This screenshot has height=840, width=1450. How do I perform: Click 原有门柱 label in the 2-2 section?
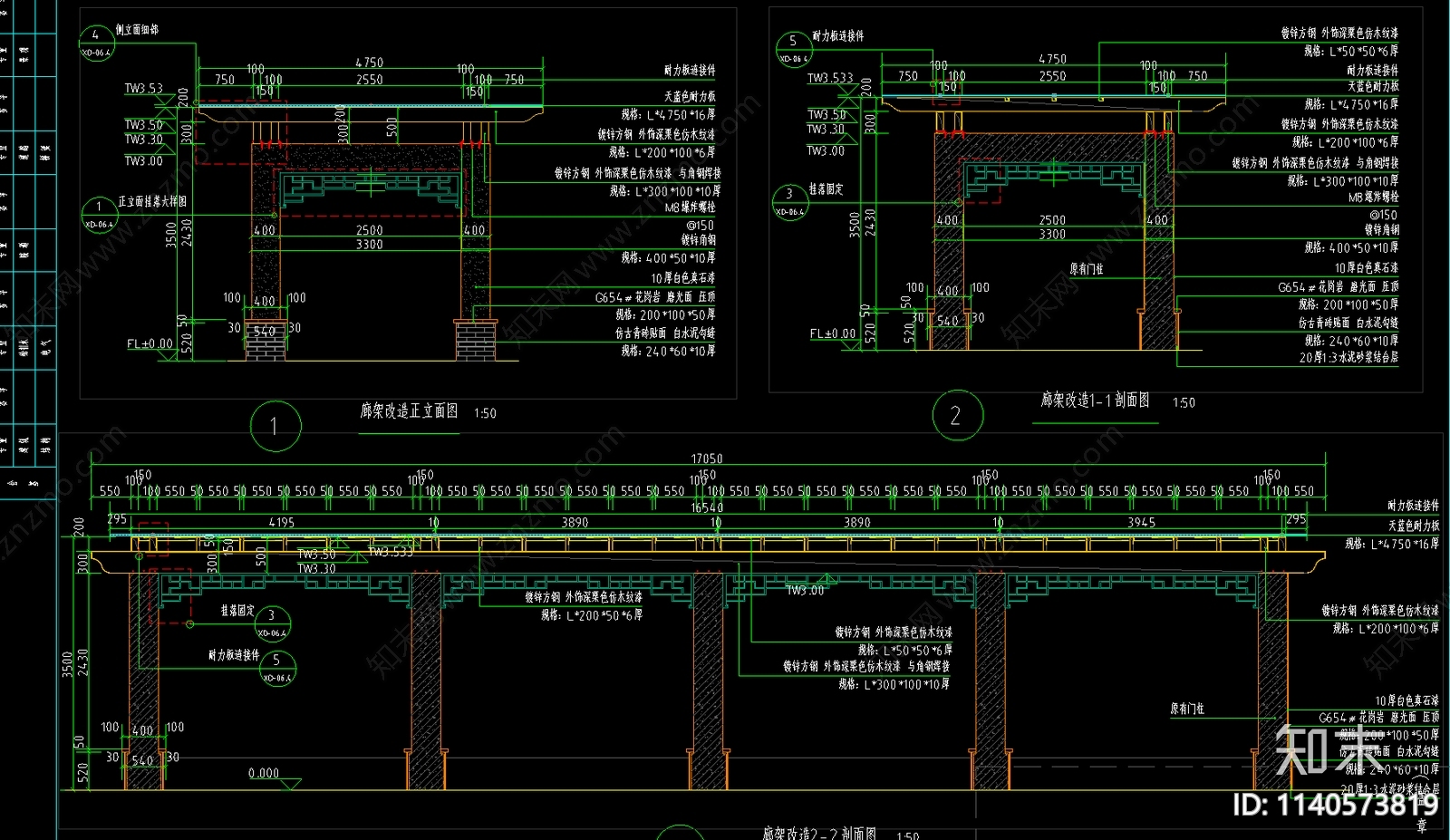click(1187, 709)
